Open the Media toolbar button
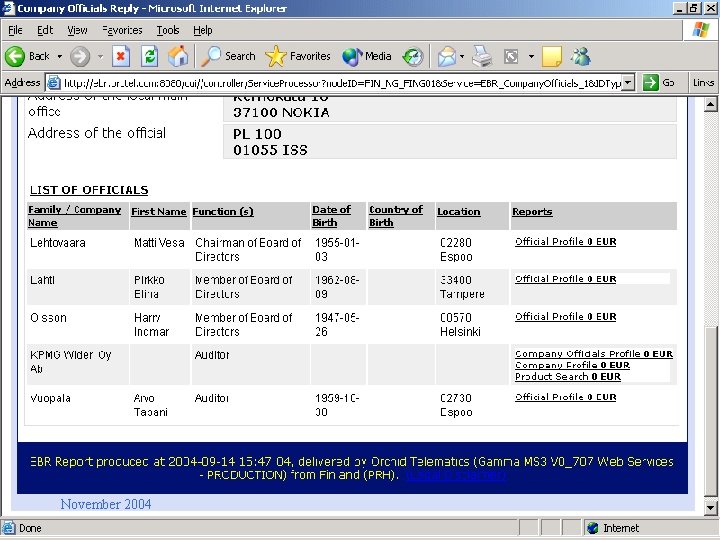720x540 pixels. click(x=367, y=56)
